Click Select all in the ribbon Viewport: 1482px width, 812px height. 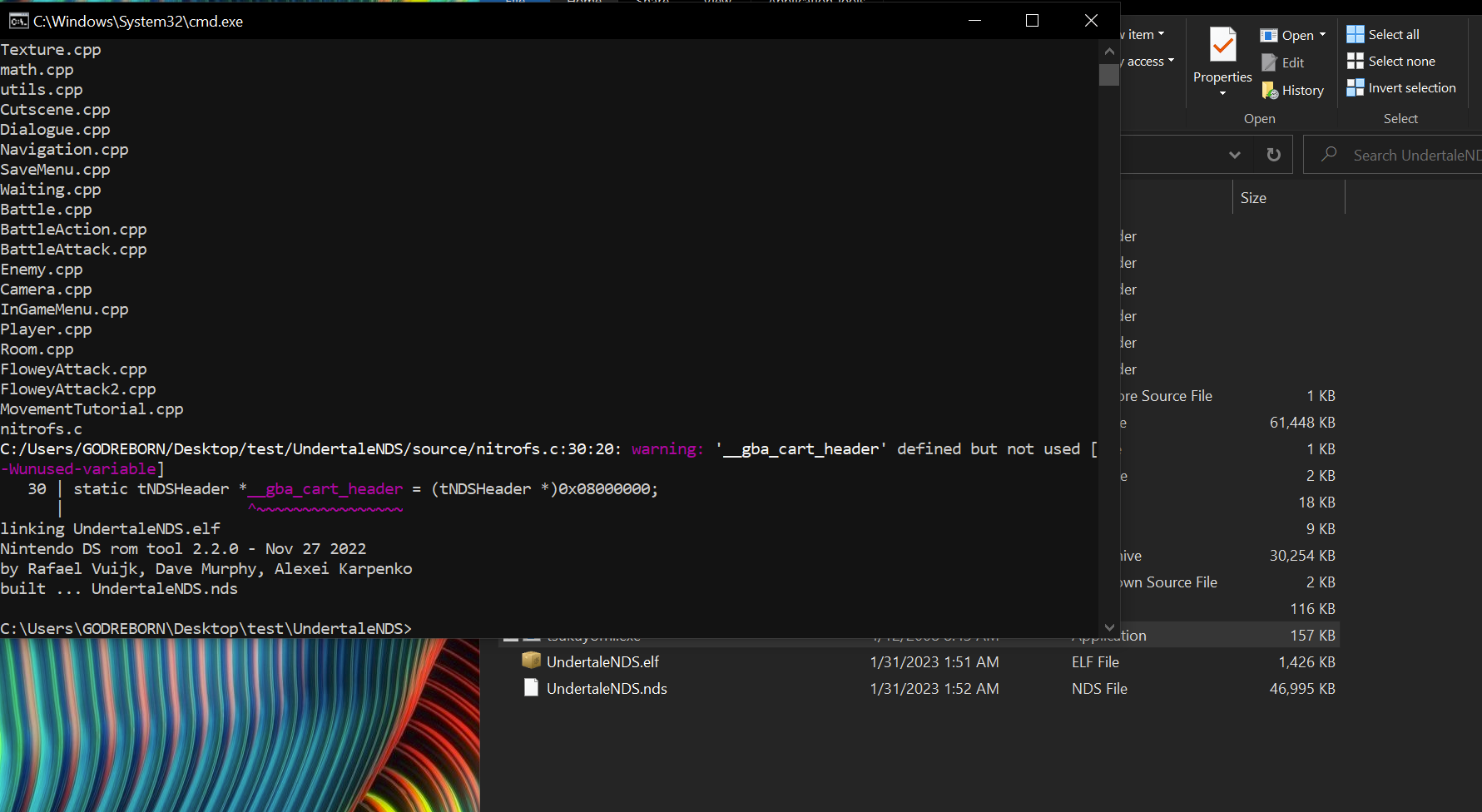[1383, 34]
